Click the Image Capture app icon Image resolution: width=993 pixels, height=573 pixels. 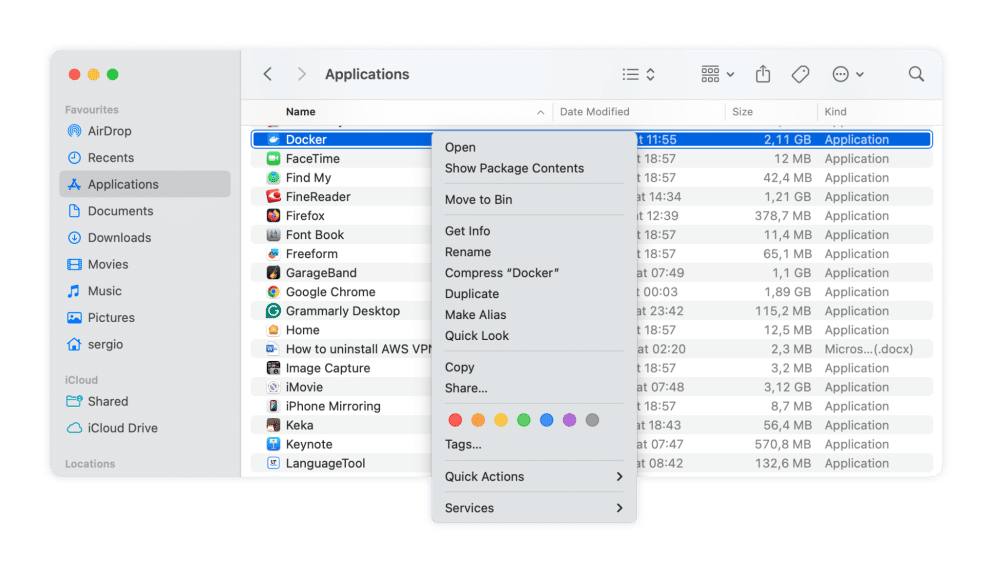pos(273,367)
